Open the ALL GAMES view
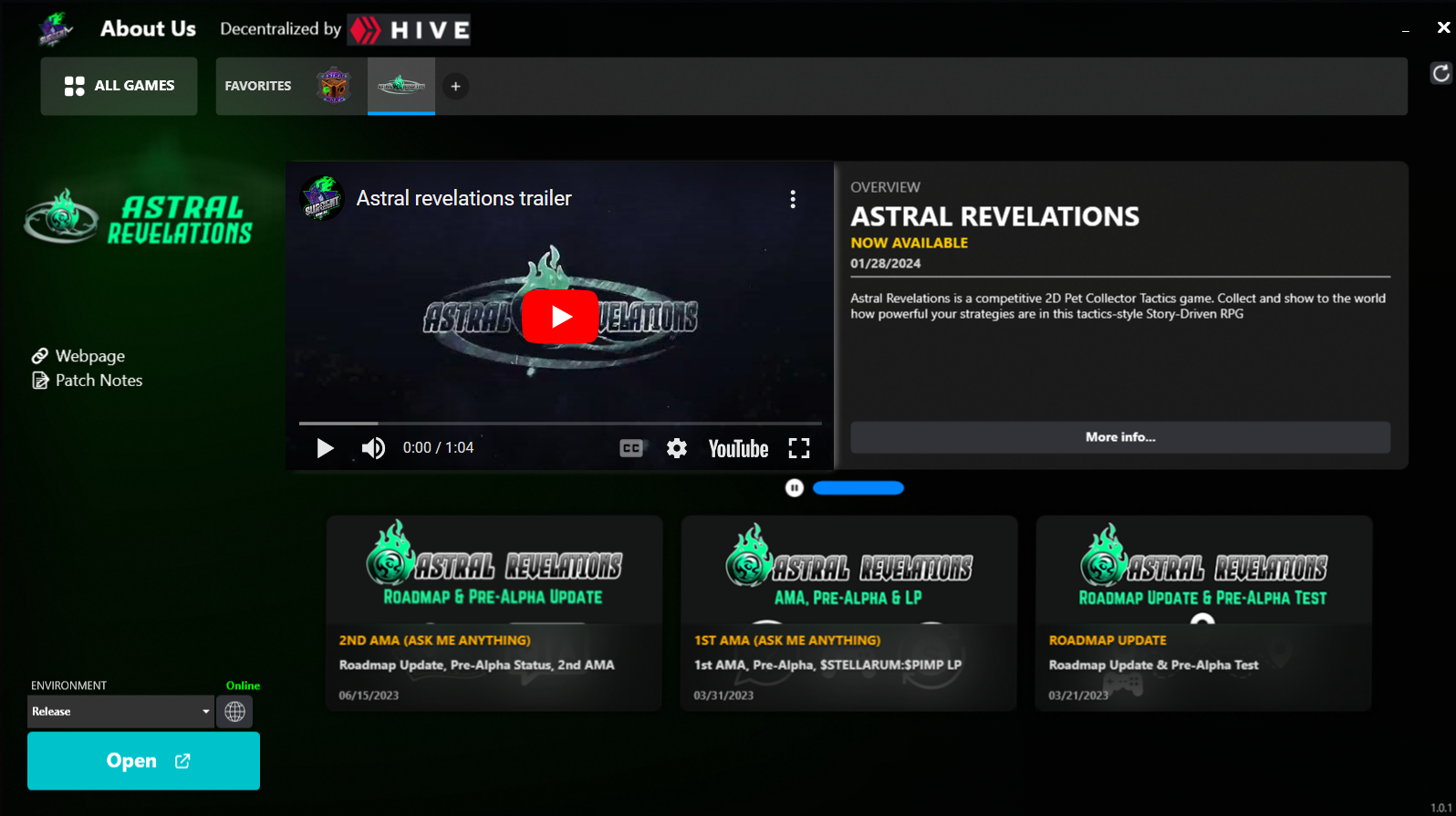1456x816 pixels. tap(119, 86)
